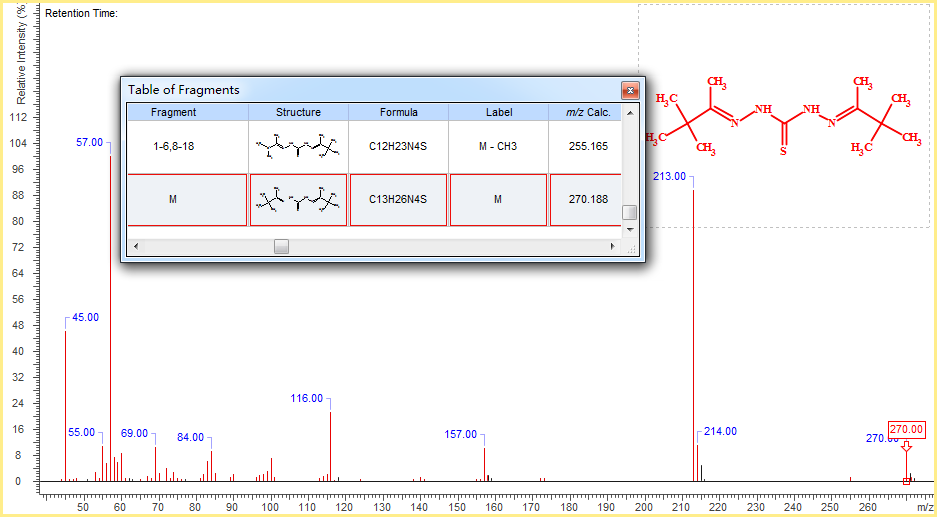Select the Label column header
Screen dimensions: 937x517
pyautogui.click(x=498, y=112)
